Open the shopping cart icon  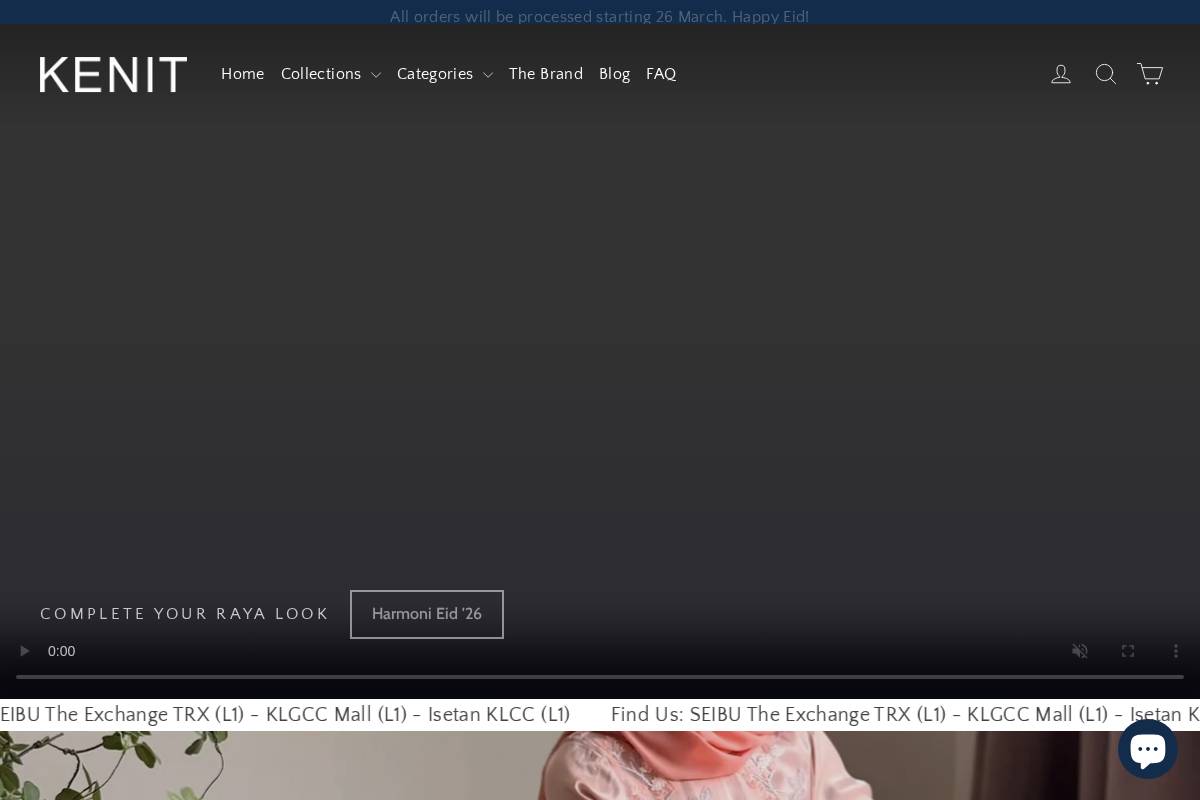1150,74
